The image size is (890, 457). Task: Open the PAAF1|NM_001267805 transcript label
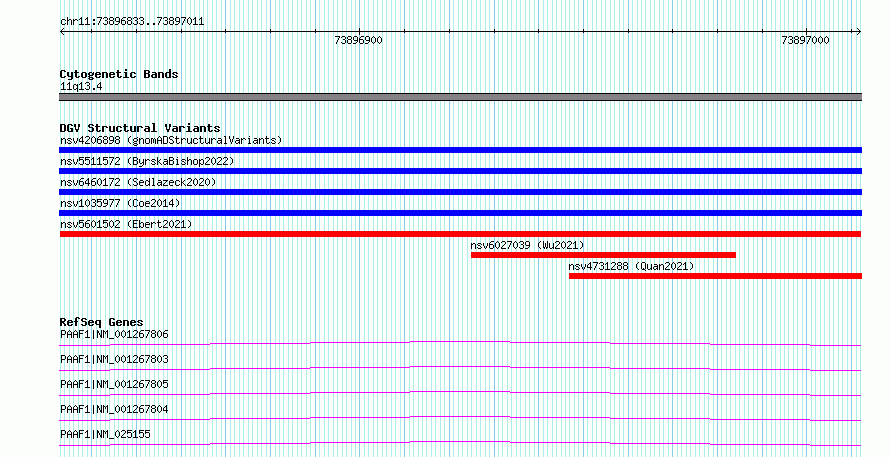point(114,384)
